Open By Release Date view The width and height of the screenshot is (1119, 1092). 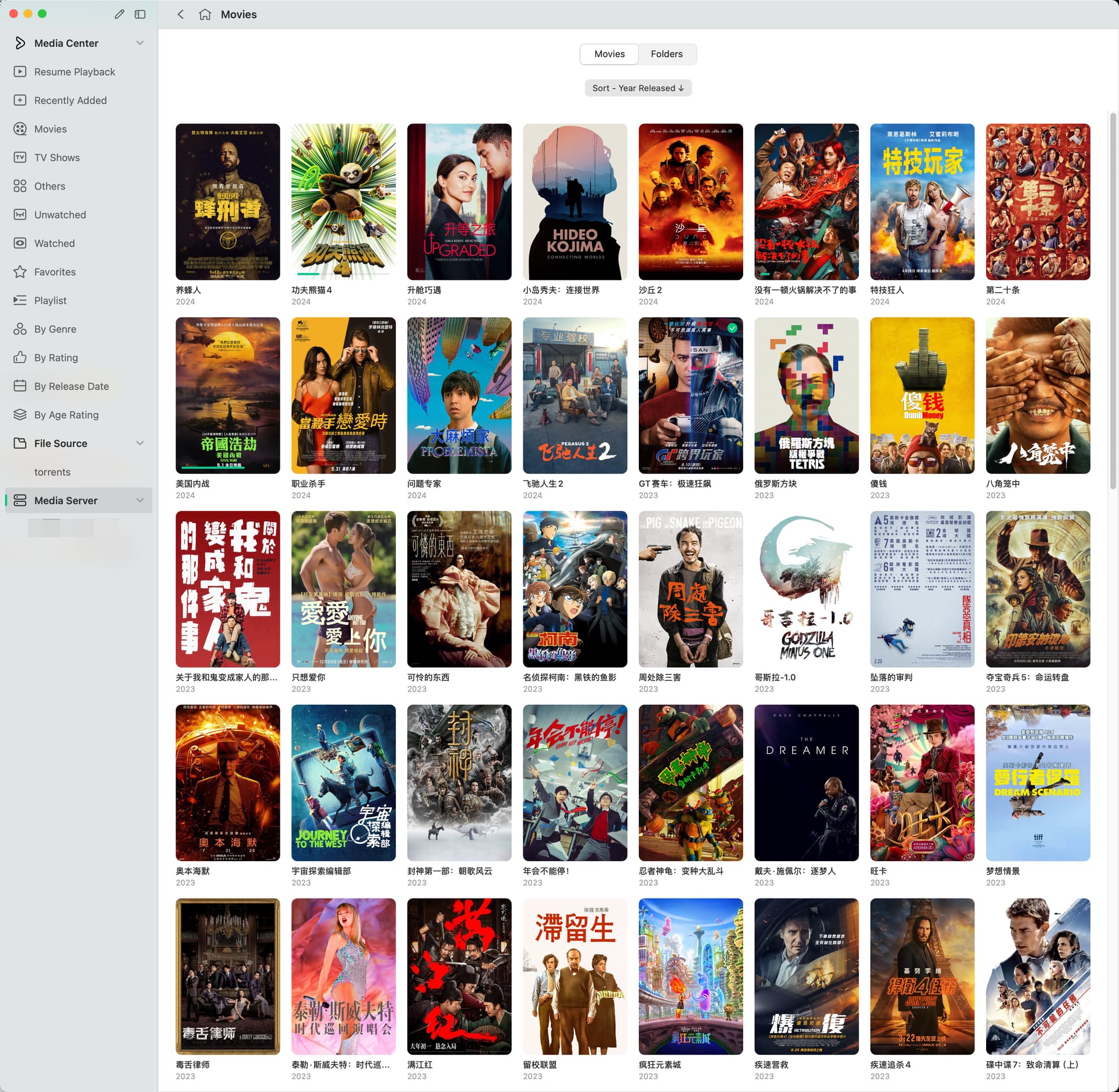[71, 386]
